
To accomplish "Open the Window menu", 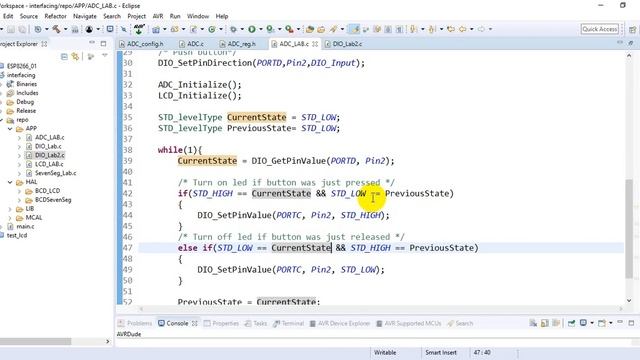I will coord(198,16).
